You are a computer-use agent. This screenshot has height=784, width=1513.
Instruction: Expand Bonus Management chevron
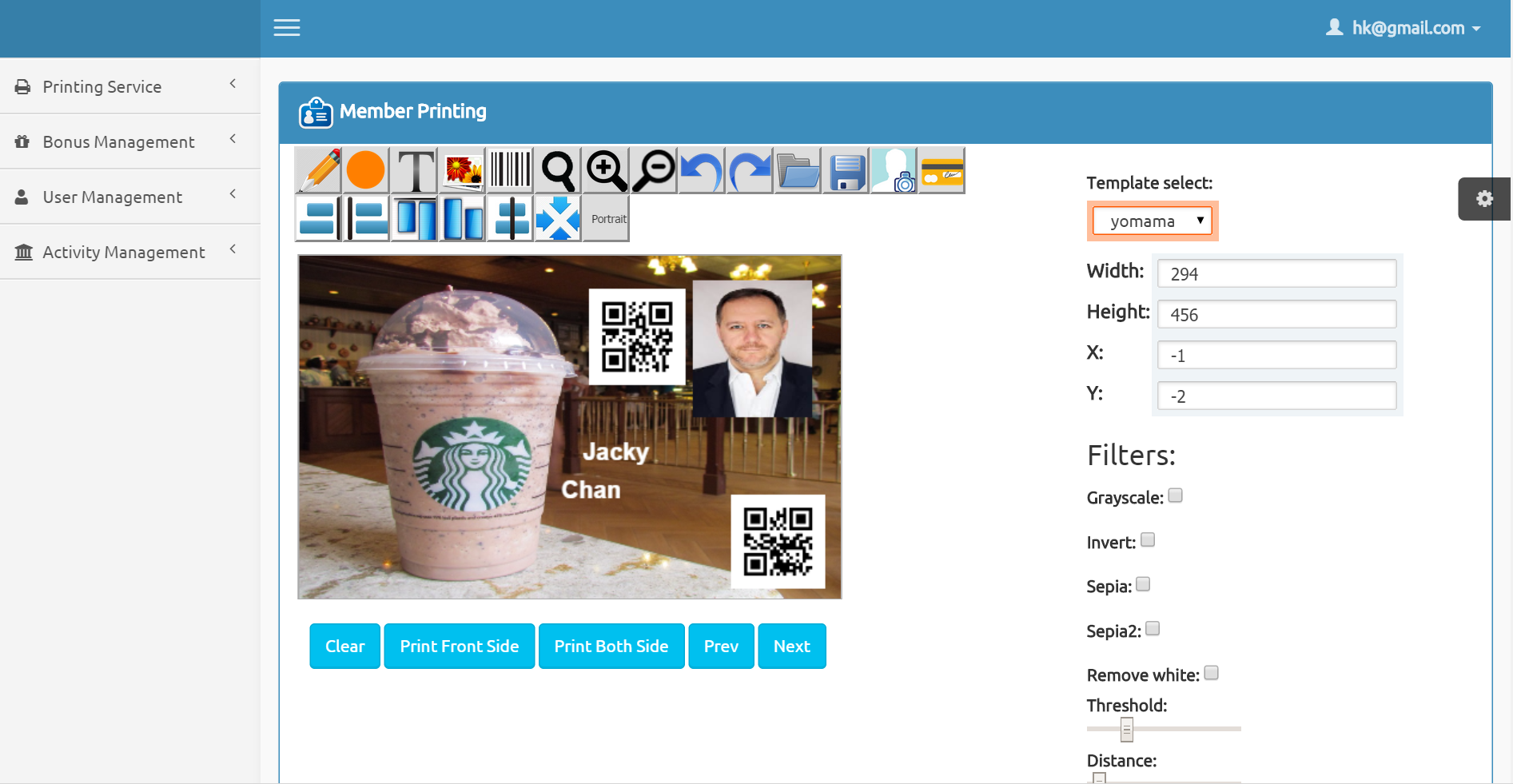(233, 138)
